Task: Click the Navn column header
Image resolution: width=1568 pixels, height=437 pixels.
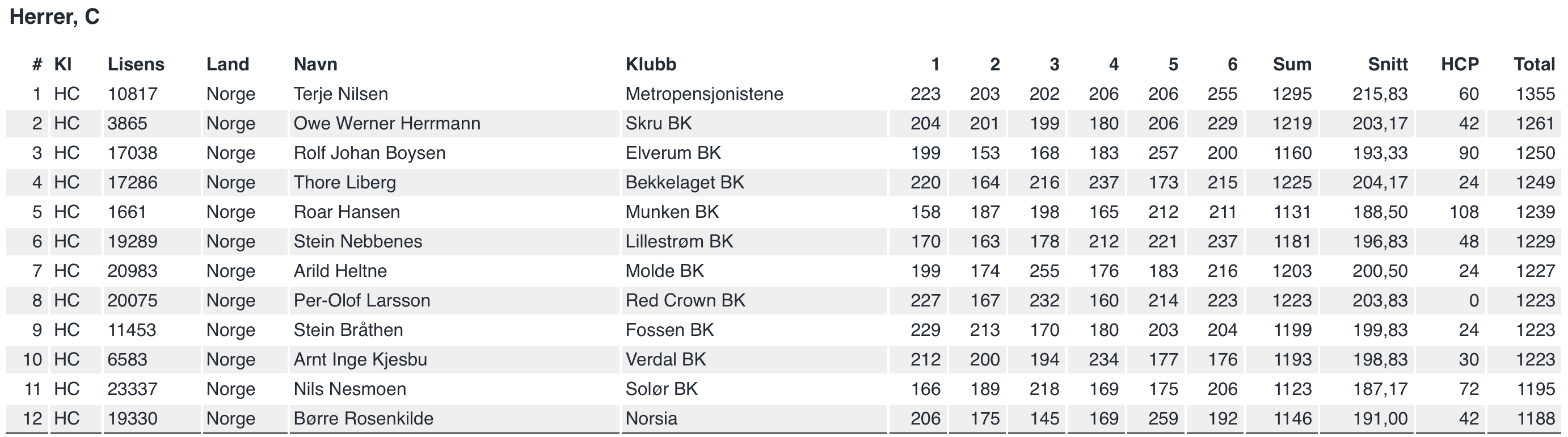Action: click(315, 64)
